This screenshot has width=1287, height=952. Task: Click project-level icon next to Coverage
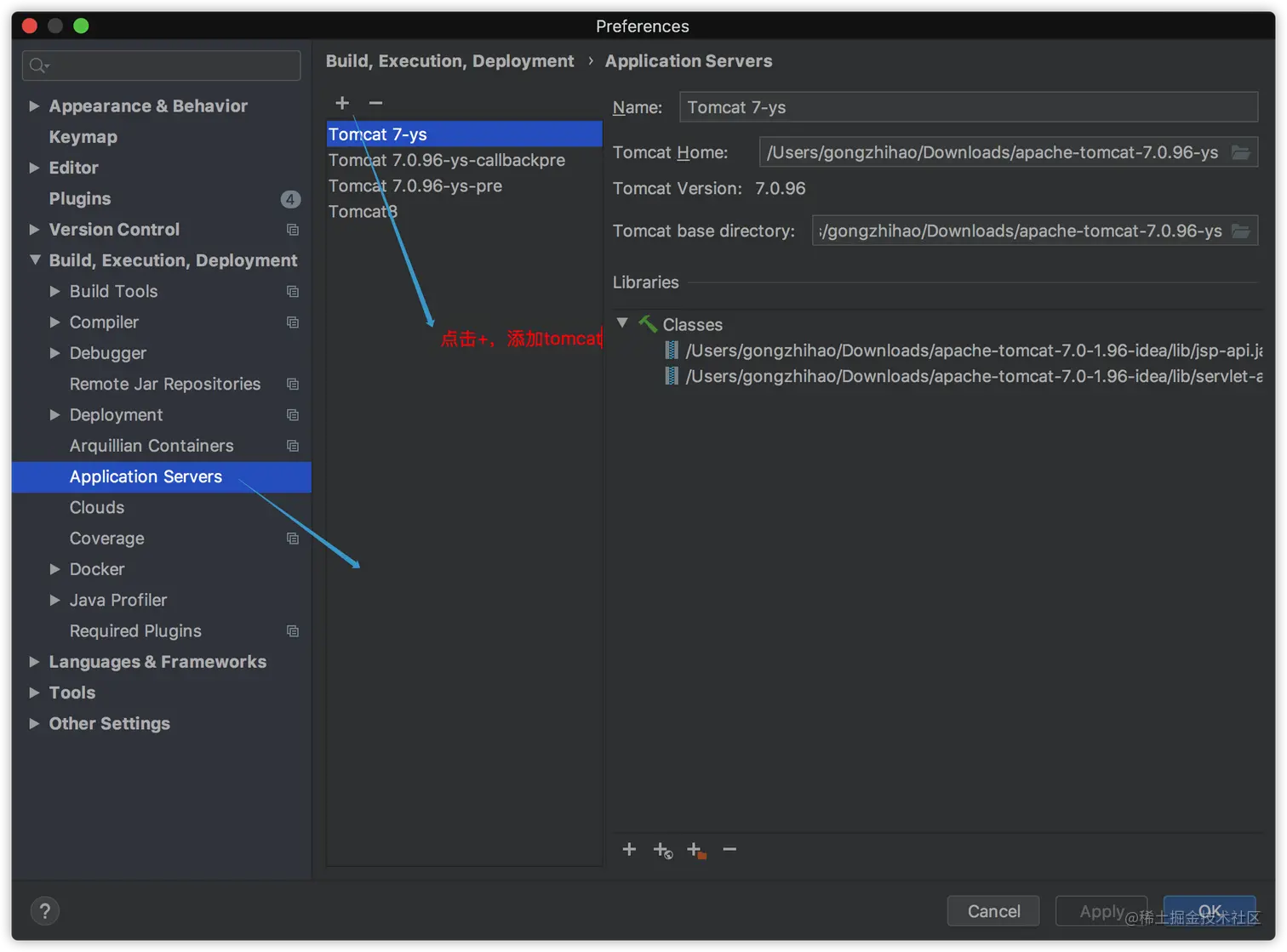click(293, 539)
